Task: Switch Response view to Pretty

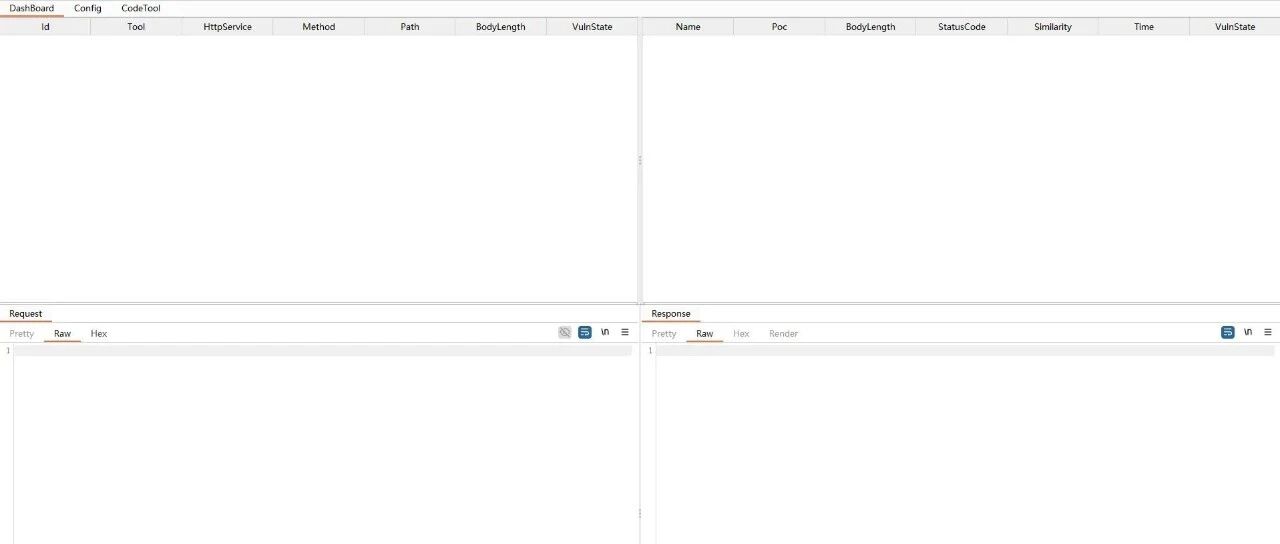Action: click(x=664, y=334)
